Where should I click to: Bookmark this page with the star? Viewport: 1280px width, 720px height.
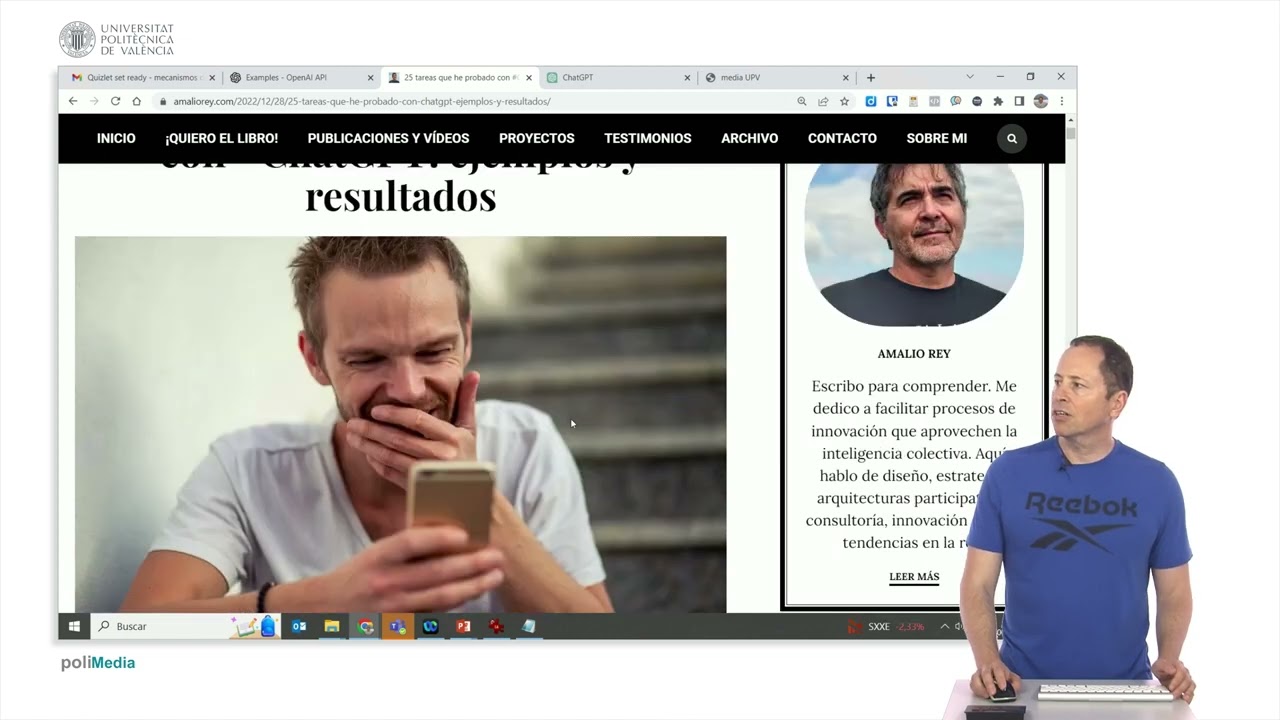(x=844, y=101)
